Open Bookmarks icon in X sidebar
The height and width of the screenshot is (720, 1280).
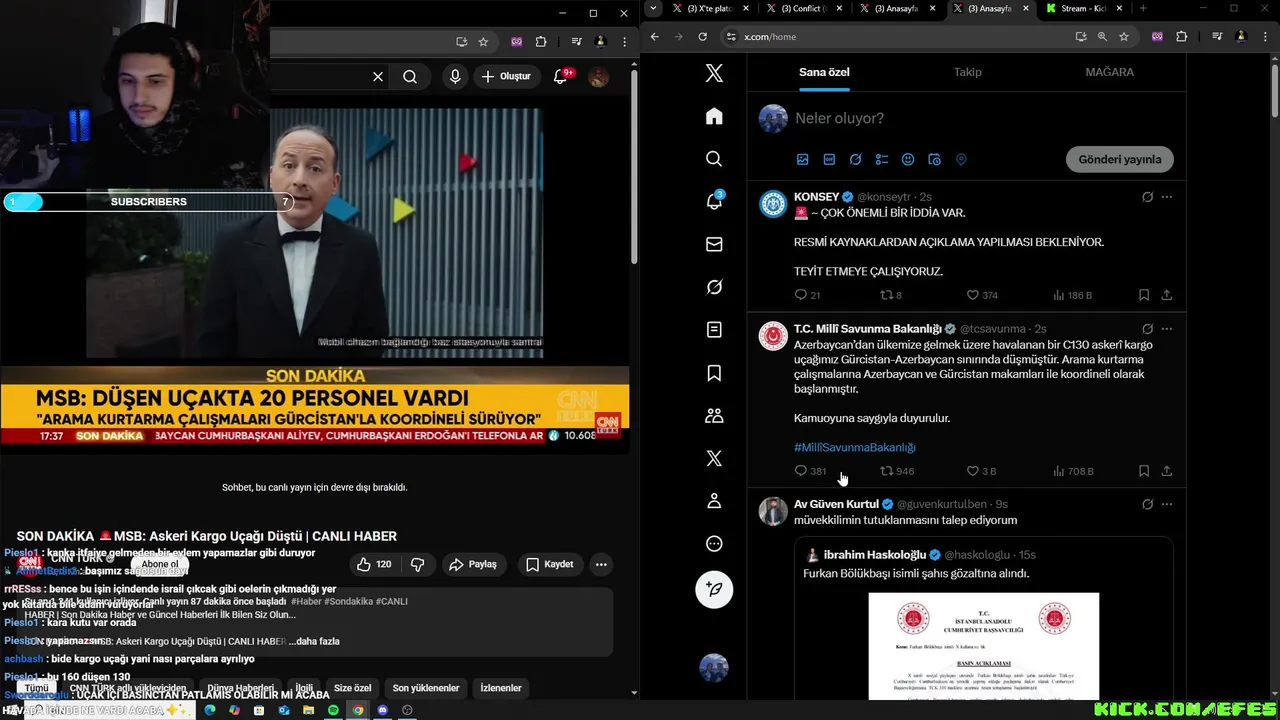point(714,373)
